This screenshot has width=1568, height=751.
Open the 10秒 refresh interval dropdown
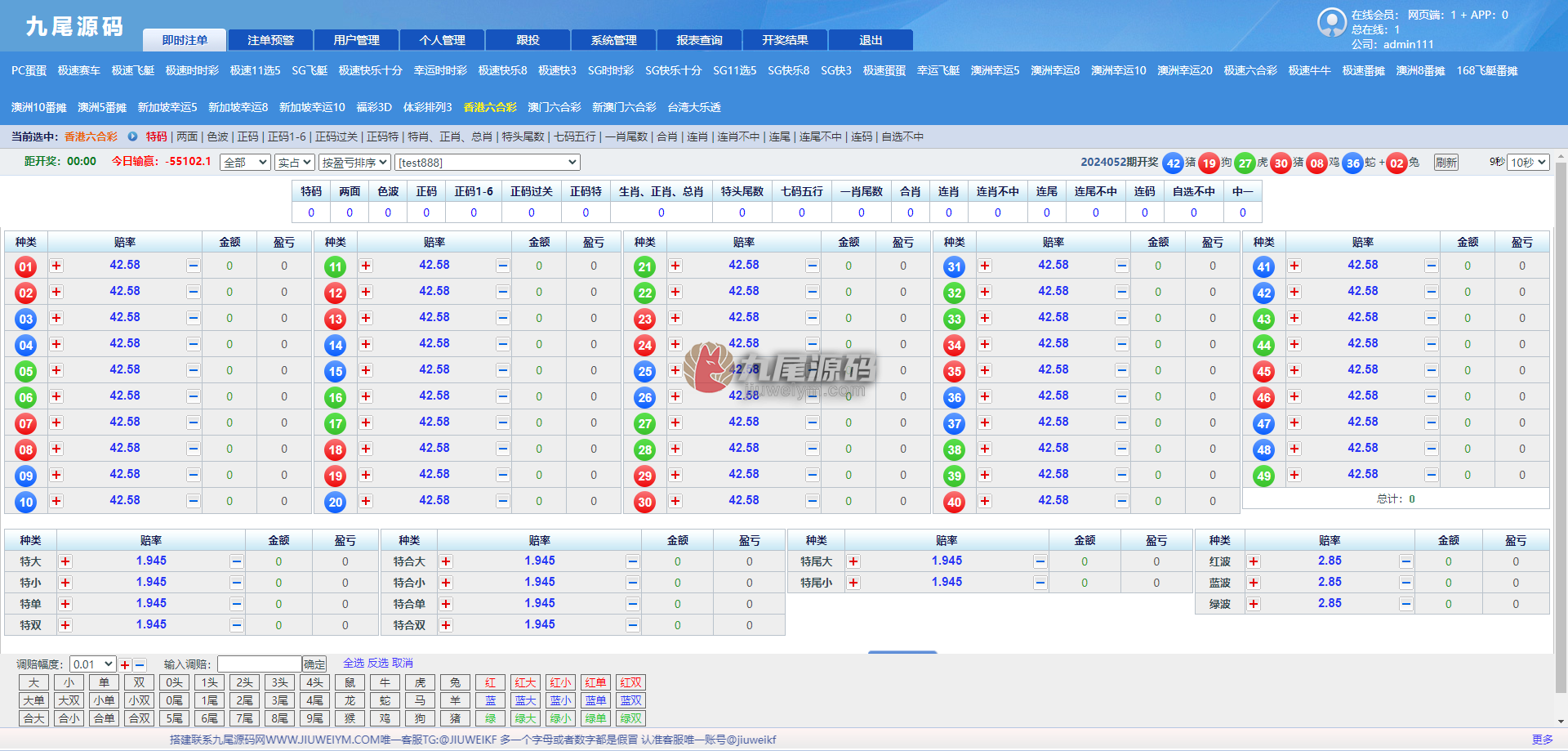coord(1528,163)
